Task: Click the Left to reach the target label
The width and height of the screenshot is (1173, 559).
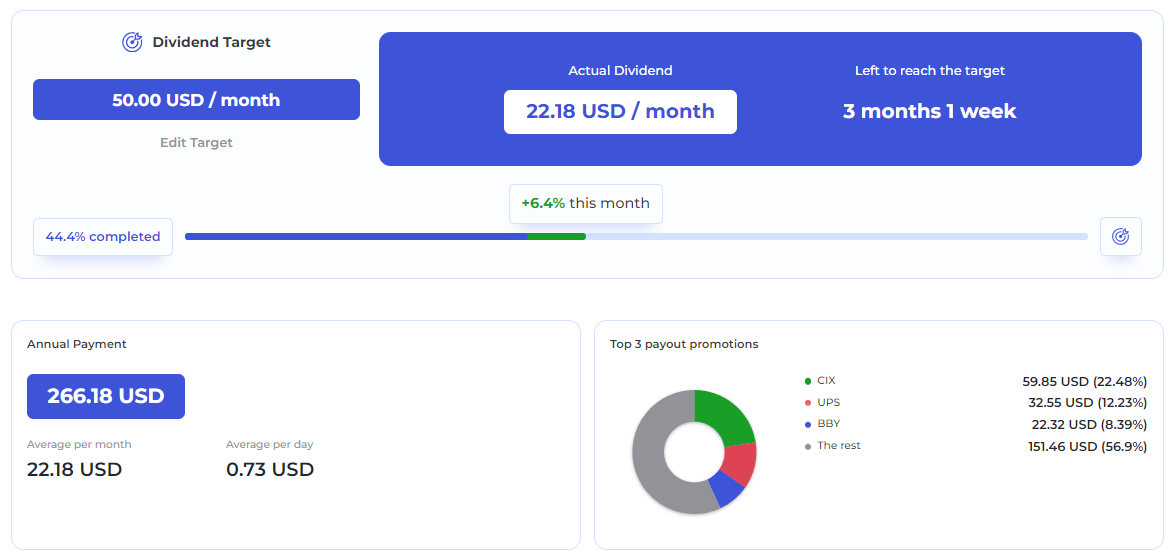Action: [930, 70]
